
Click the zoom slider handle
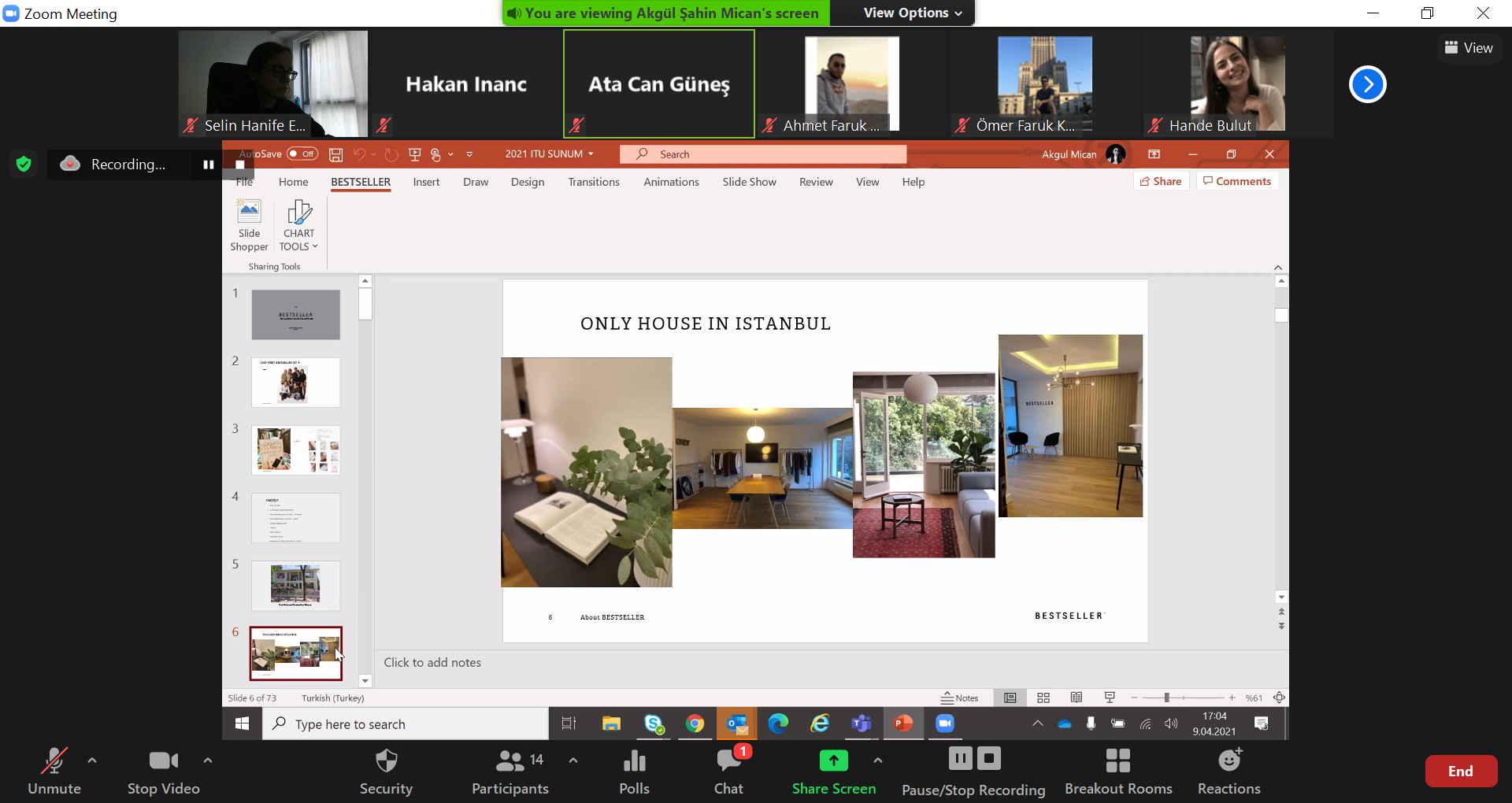tap(1167, 698)
